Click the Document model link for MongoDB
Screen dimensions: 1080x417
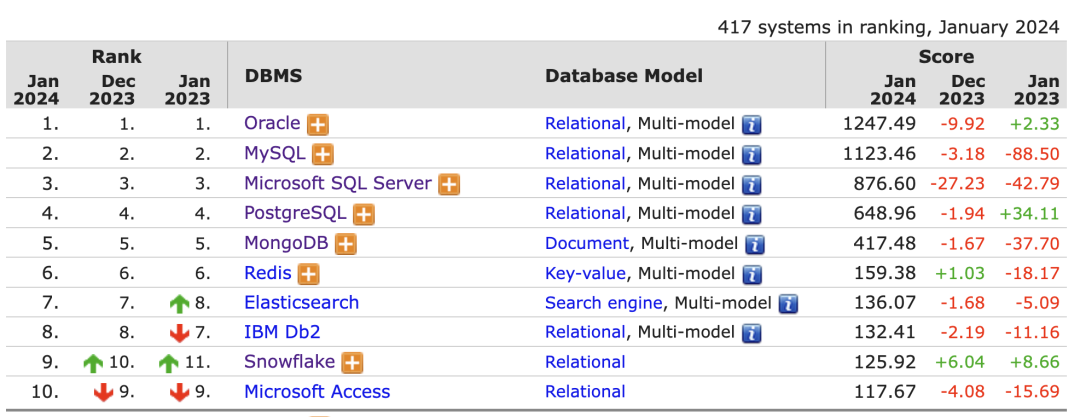coord(587,243)
